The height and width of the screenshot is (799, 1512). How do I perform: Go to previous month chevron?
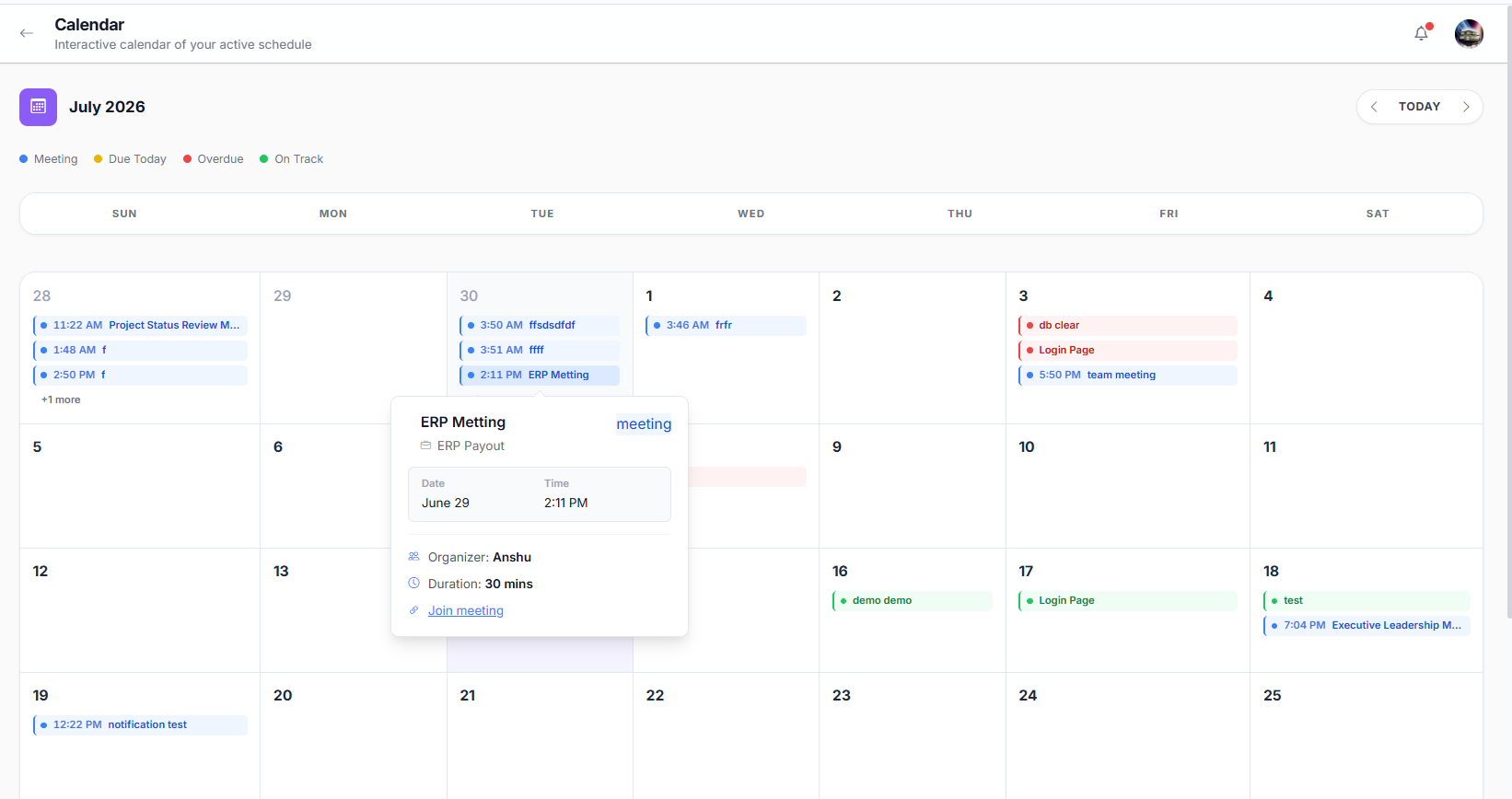pyautogui.click(x=1374, y=107)
